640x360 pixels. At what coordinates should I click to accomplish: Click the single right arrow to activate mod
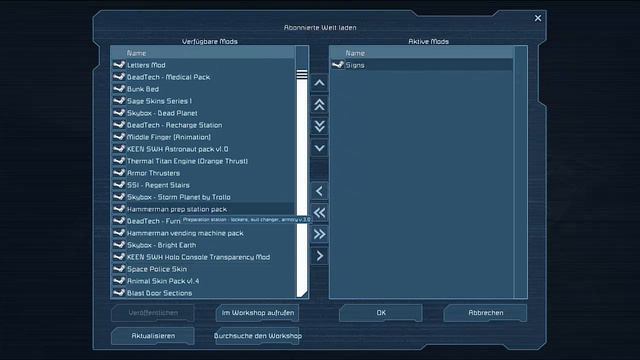click(319, 256)
